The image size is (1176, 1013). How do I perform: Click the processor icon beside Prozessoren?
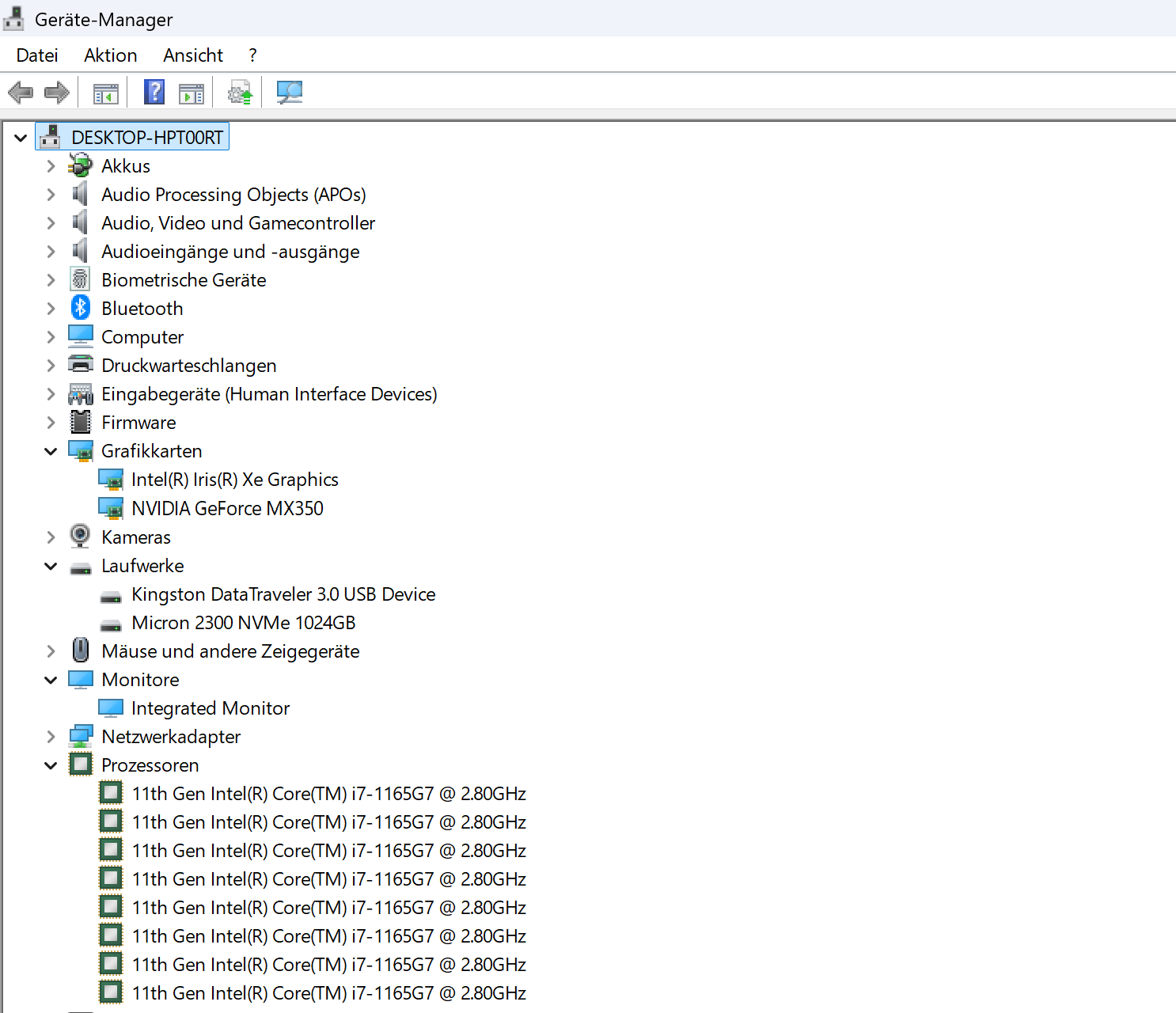81,764
